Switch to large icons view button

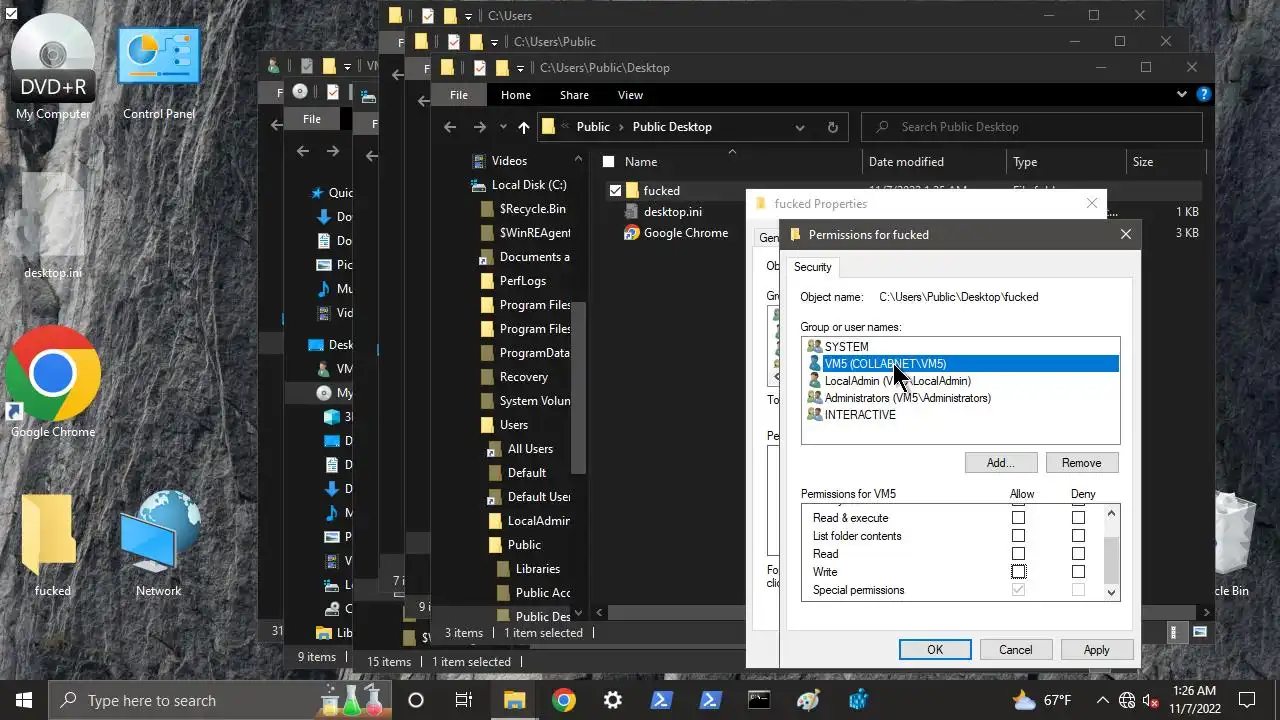click(1199, 632)
